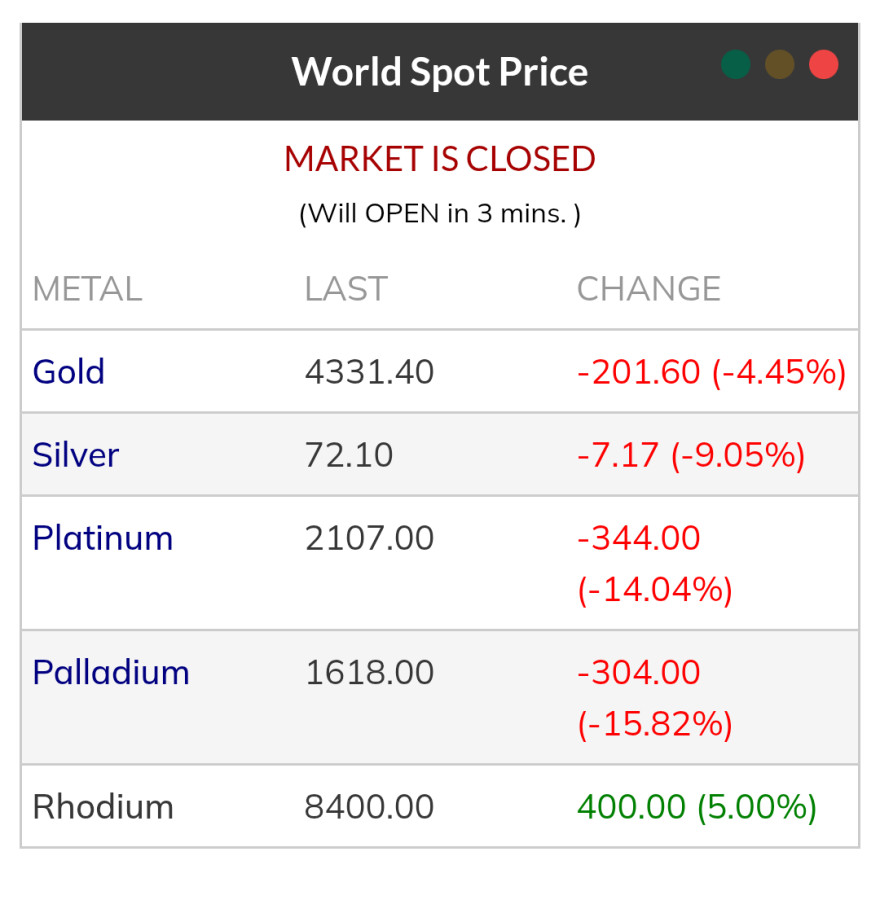880x900 pixels.
Task: Click the brown dot in the header
Action: [x=780, y=65]
